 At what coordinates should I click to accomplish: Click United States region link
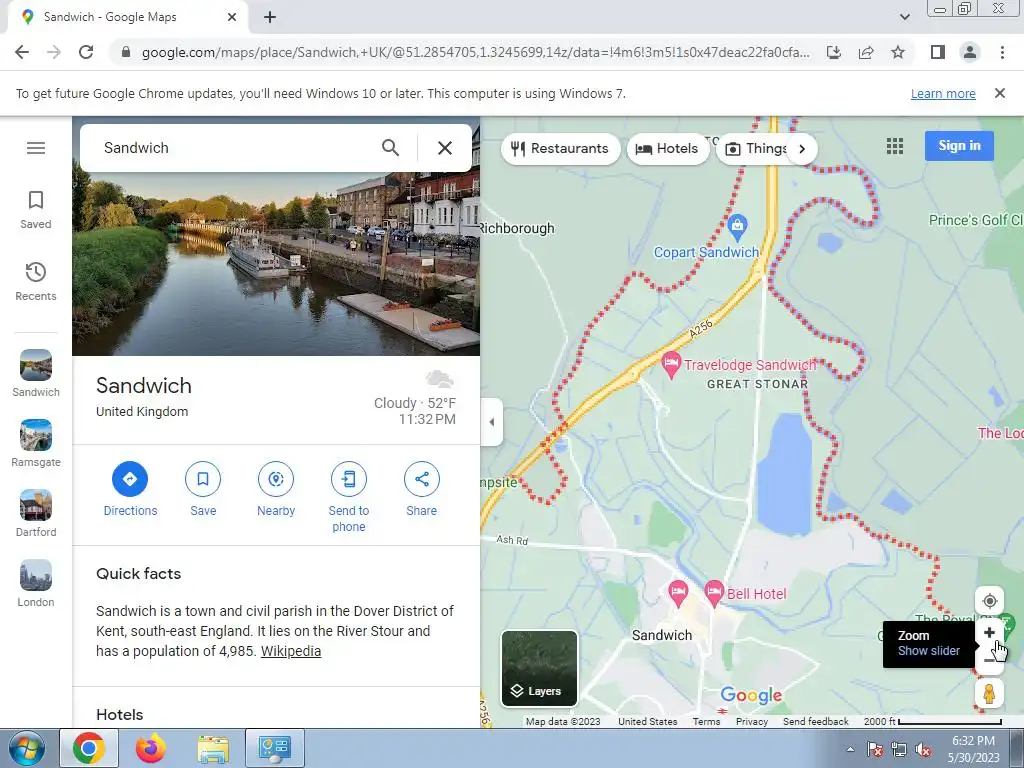pos(647,722)
